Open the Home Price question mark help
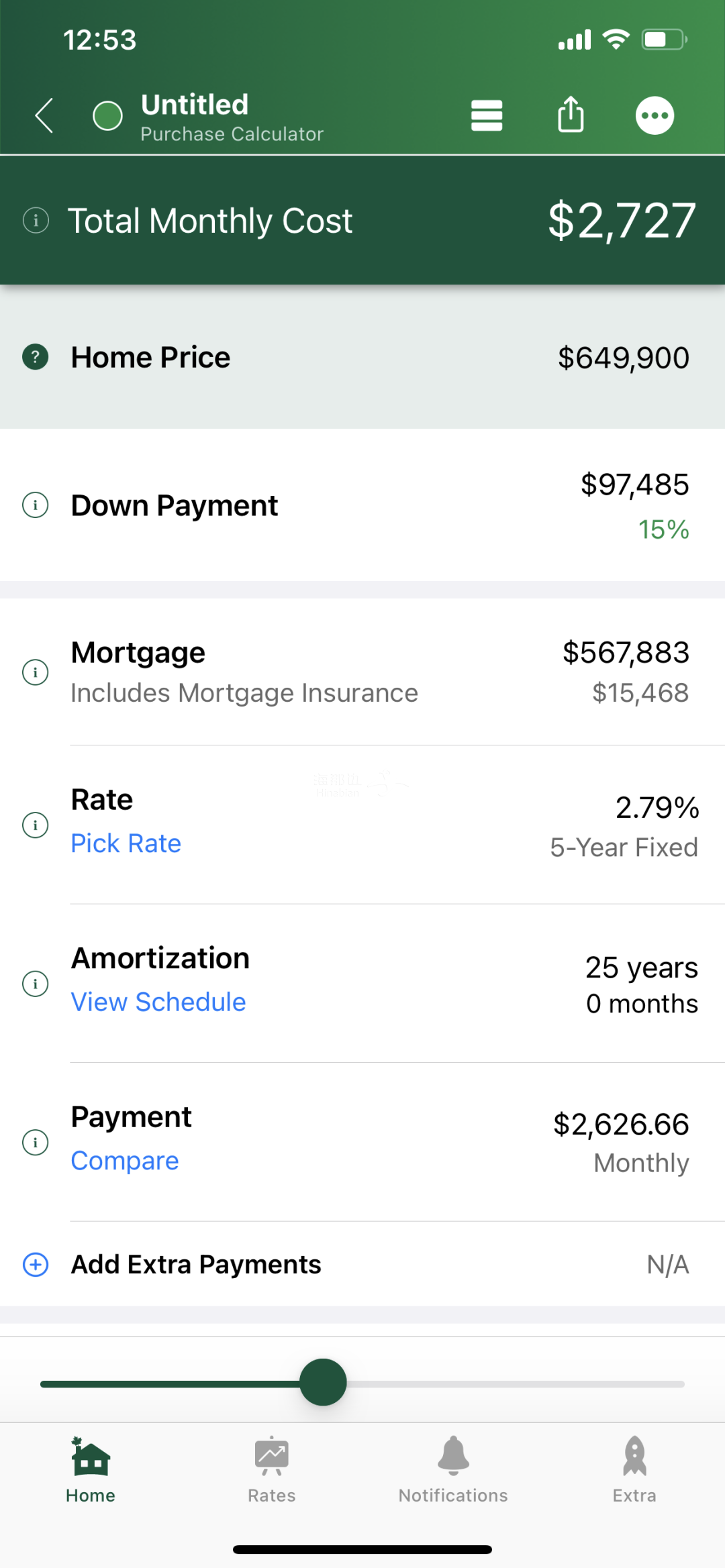This screenshot has height=1568, width=725. coord(36,357)
